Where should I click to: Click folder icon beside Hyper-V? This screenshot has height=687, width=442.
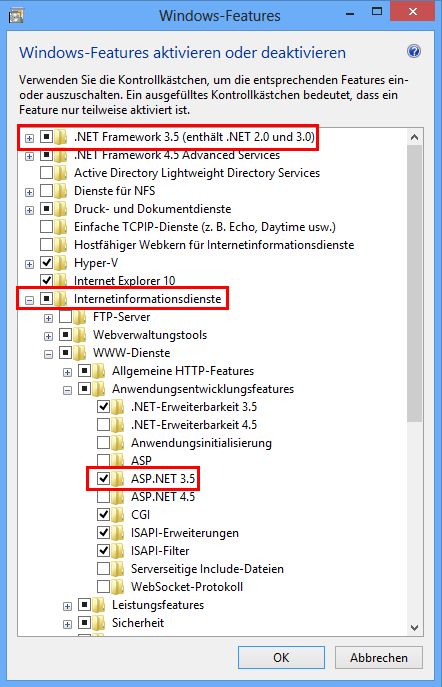click(60, 263)
